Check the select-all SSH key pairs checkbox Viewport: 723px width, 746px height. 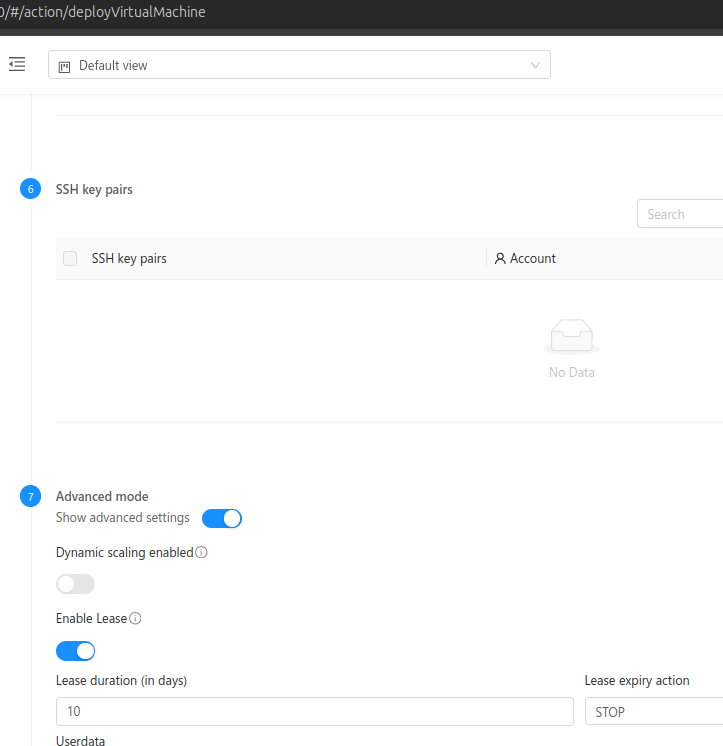(x=70, y=258)
